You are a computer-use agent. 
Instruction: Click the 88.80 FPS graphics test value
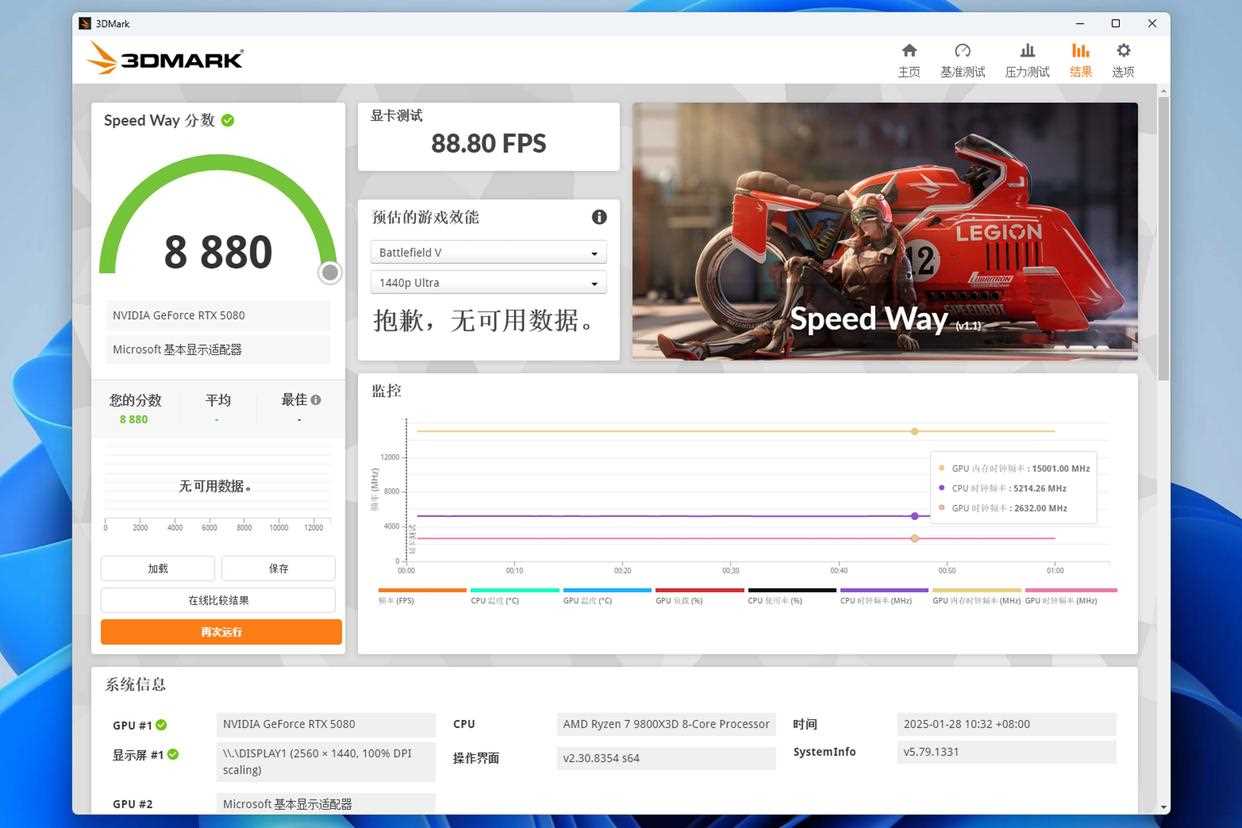488,144
